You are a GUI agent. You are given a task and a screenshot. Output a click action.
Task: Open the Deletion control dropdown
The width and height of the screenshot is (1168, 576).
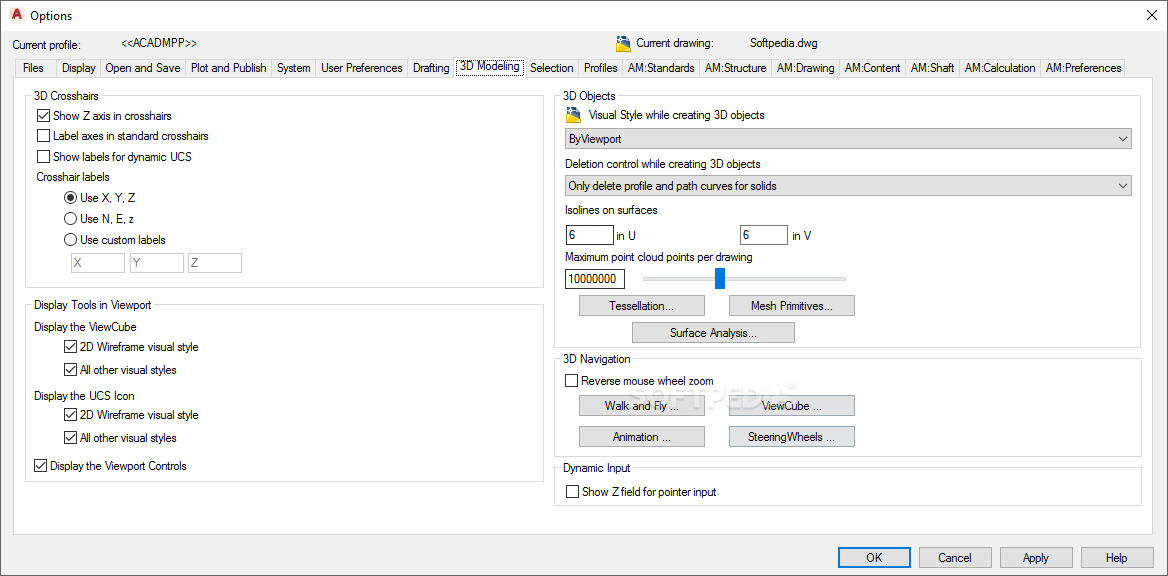[848, 186]
